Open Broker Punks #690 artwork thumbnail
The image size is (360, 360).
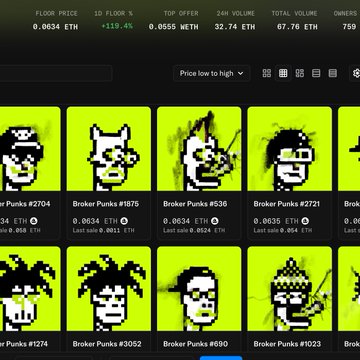click(199, 289)
